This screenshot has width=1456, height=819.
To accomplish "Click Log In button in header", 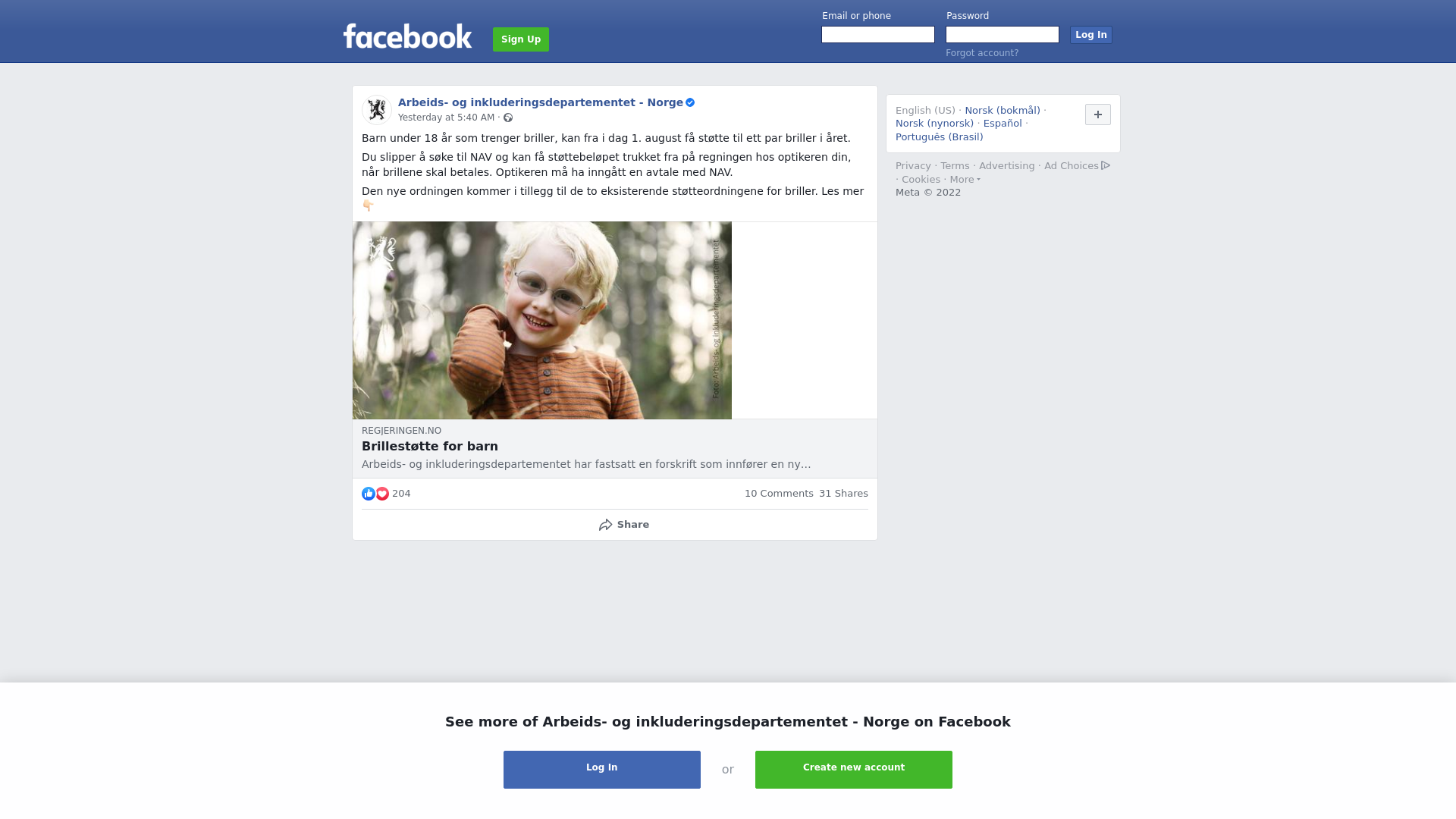I will (x=1091, y=35).
